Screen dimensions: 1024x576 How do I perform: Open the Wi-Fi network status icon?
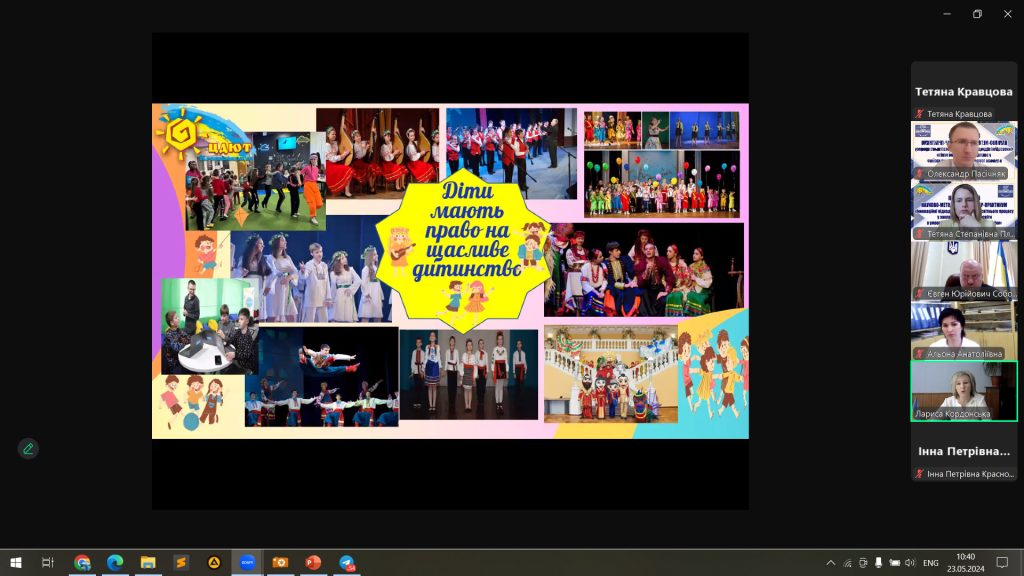847,563
